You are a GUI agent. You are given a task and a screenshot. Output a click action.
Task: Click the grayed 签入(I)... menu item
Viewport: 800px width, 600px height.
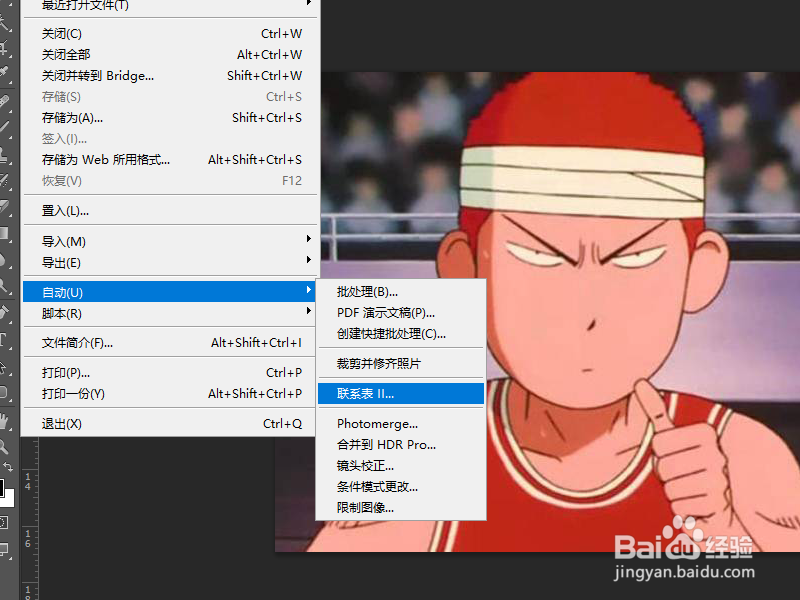tap(170, 138)
